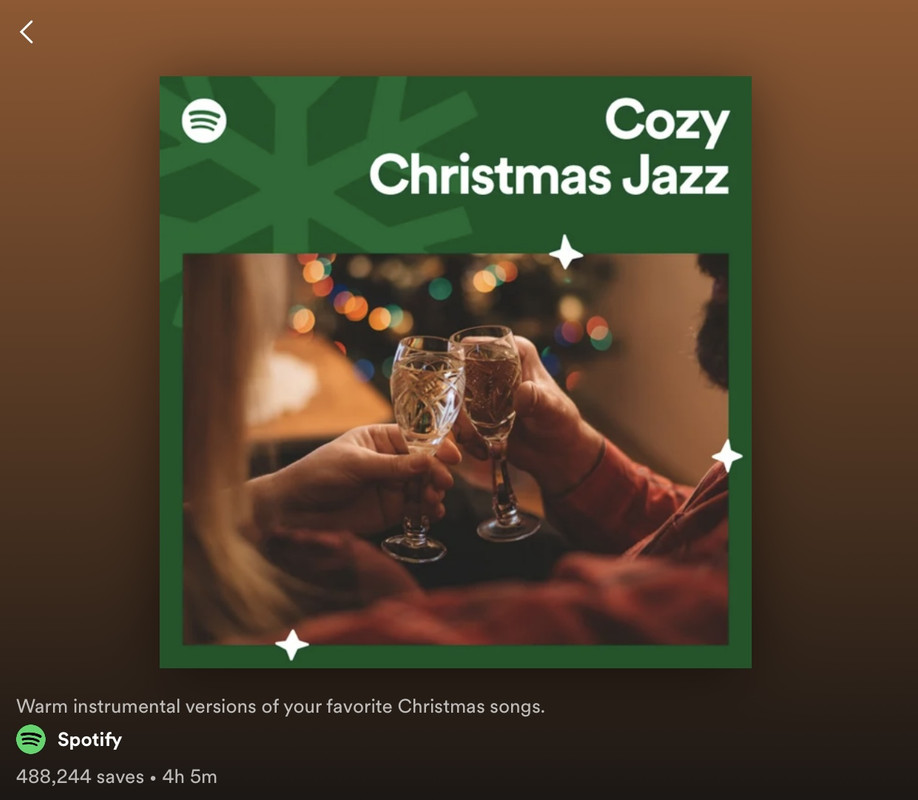Go back using the left chevron arrow
The width and height of the screenshot is (918, 800).
coord(26,32)
